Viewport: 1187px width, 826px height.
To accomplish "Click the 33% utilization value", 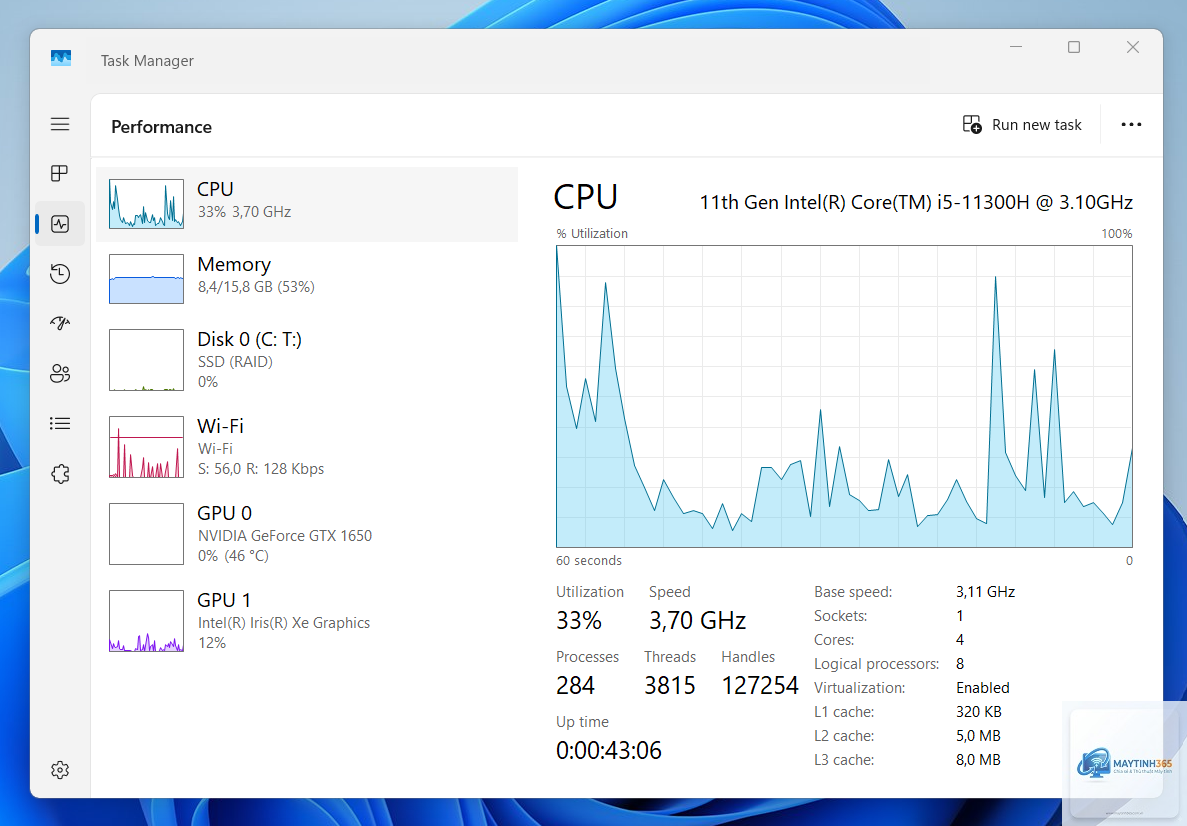I will pyautogui.click(x=579, y=621).
